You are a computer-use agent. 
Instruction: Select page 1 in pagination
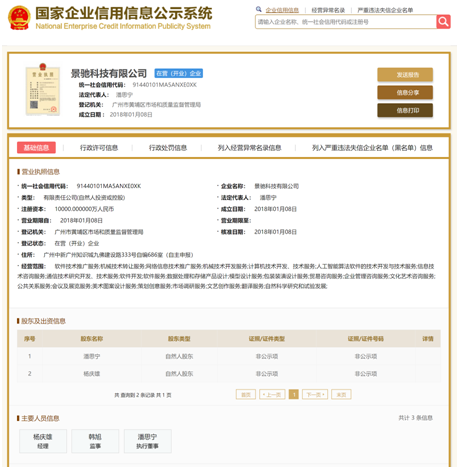[x=294, y=395]
